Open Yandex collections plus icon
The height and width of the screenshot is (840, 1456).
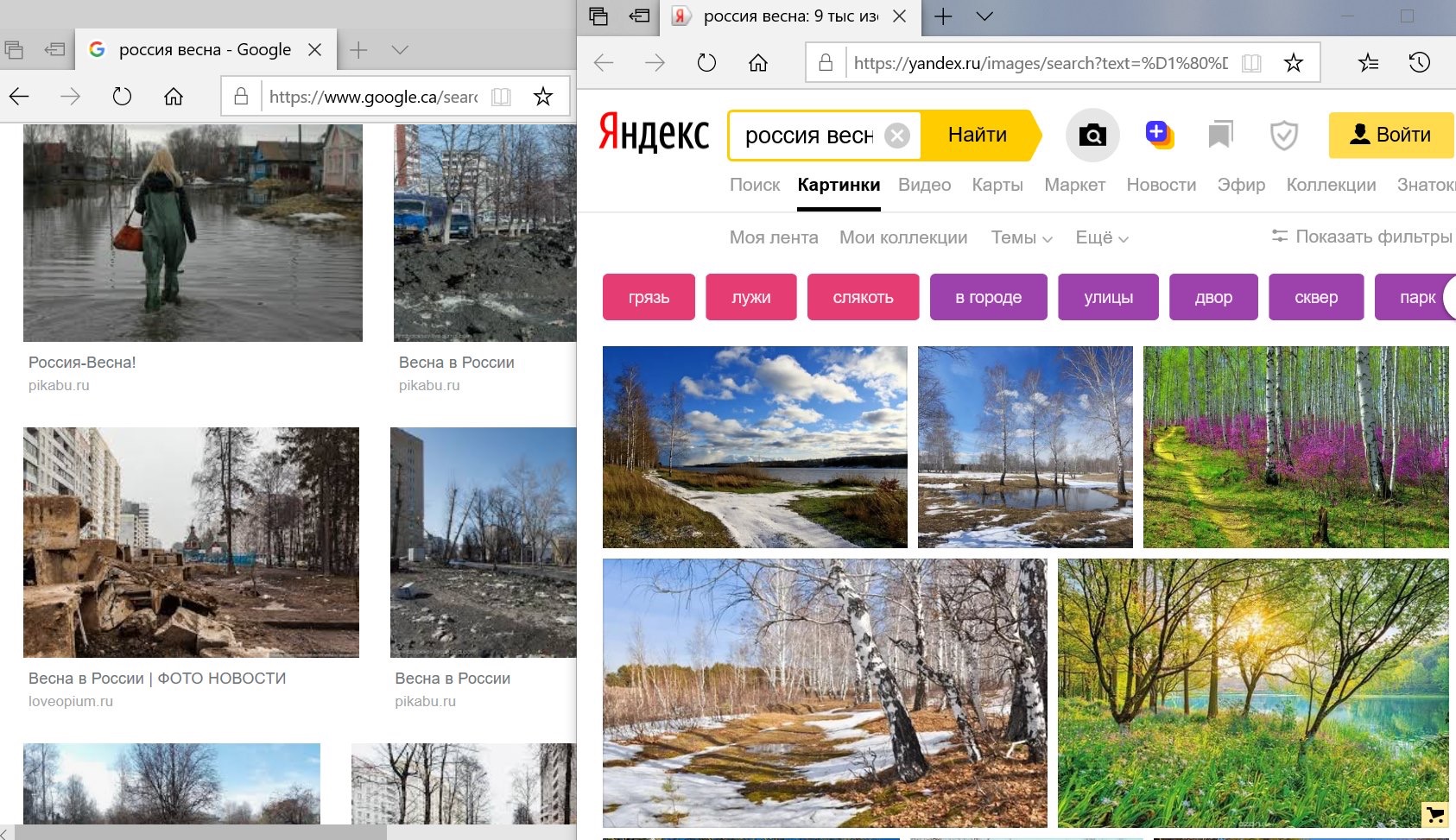coord(1159,135)
